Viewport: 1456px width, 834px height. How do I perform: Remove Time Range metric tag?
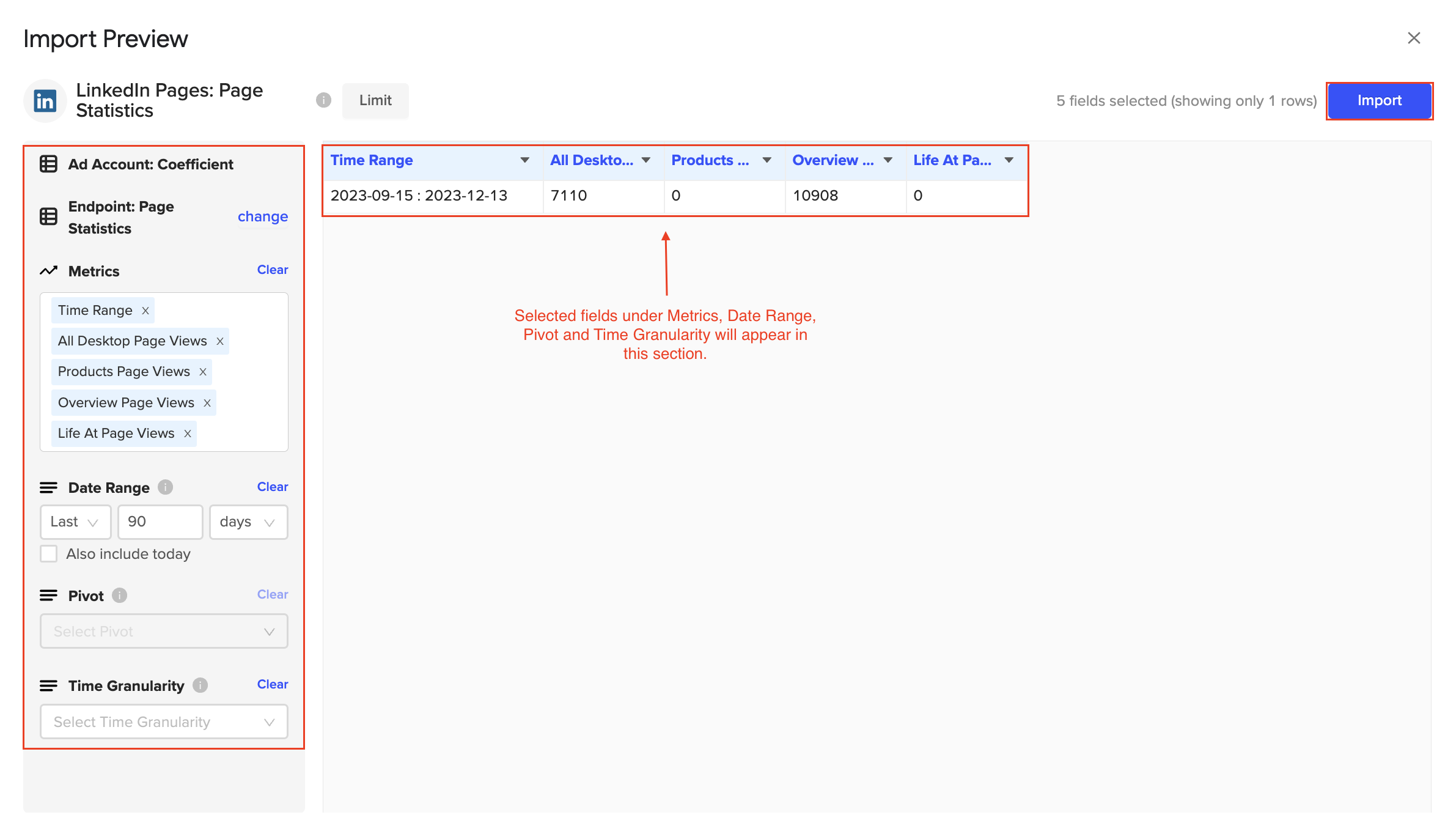pos(145,311)
